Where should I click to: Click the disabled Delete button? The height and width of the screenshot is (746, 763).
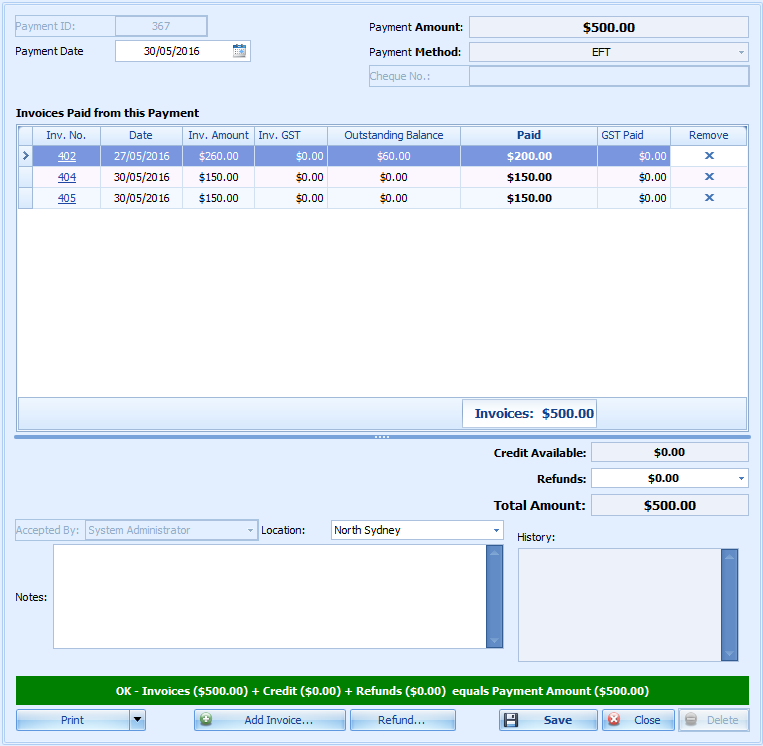point(714,720)
